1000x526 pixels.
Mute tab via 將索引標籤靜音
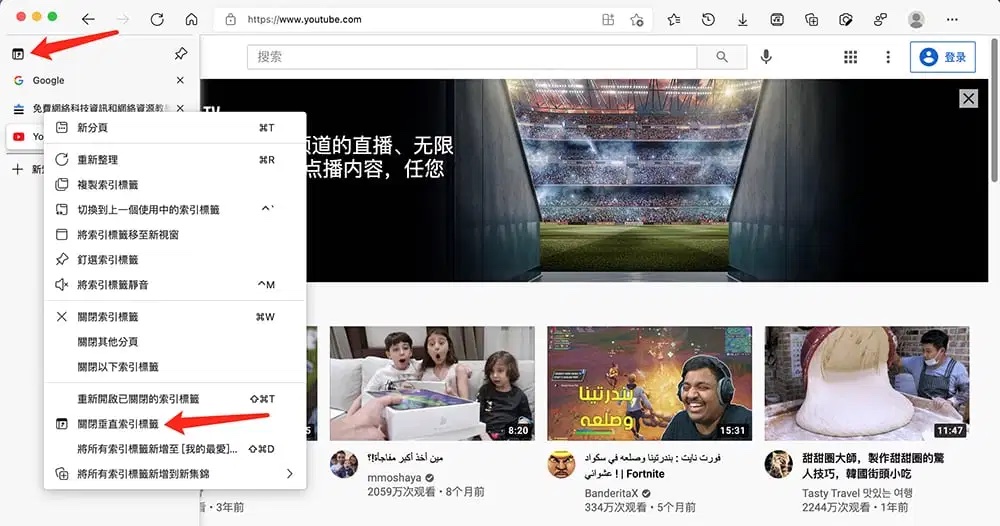pyautogui.click(x=175, y=284)
